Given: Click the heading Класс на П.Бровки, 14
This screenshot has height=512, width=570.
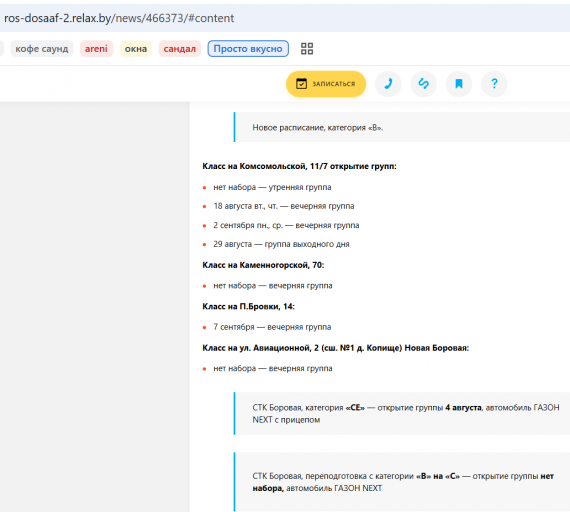Looking at the screenshot, I should pos(248,307).
